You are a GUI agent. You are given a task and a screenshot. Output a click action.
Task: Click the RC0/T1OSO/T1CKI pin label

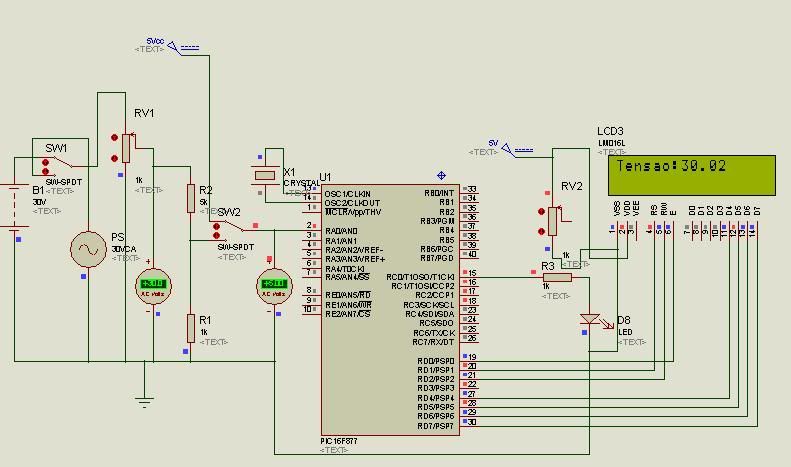(x=420, y=277)
